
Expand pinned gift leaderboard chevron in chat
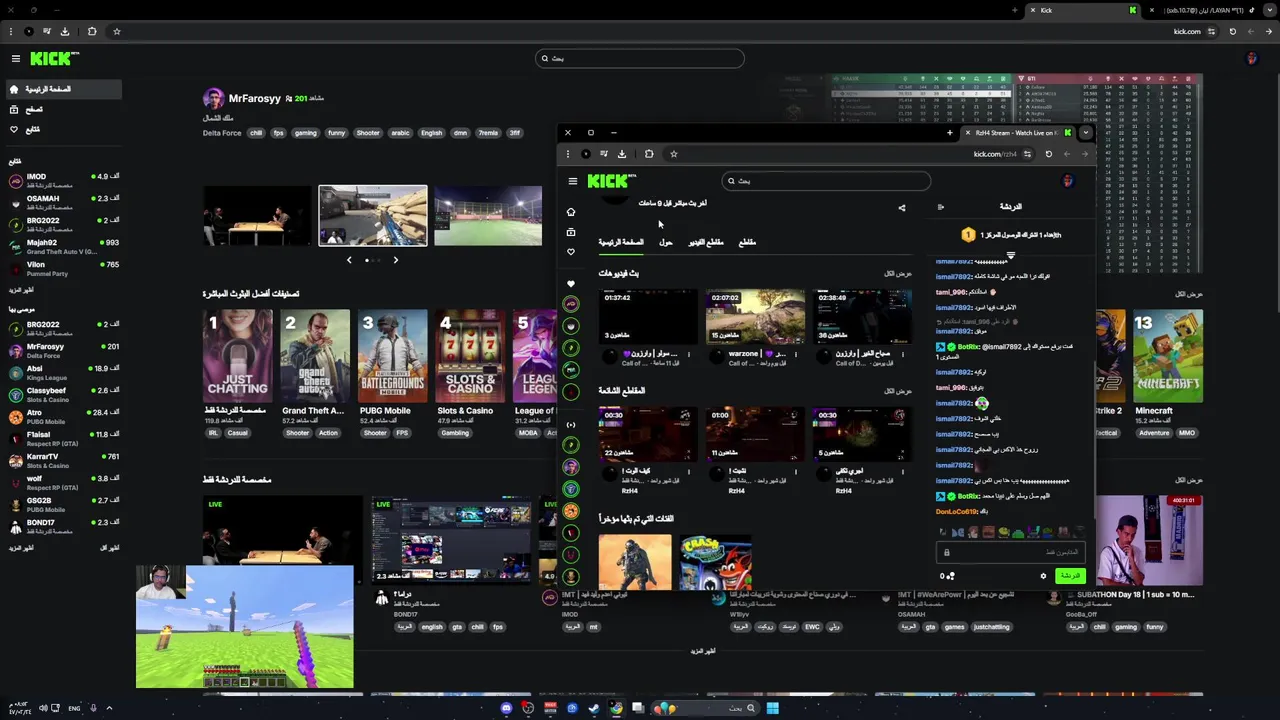[x=1010, y=256]
